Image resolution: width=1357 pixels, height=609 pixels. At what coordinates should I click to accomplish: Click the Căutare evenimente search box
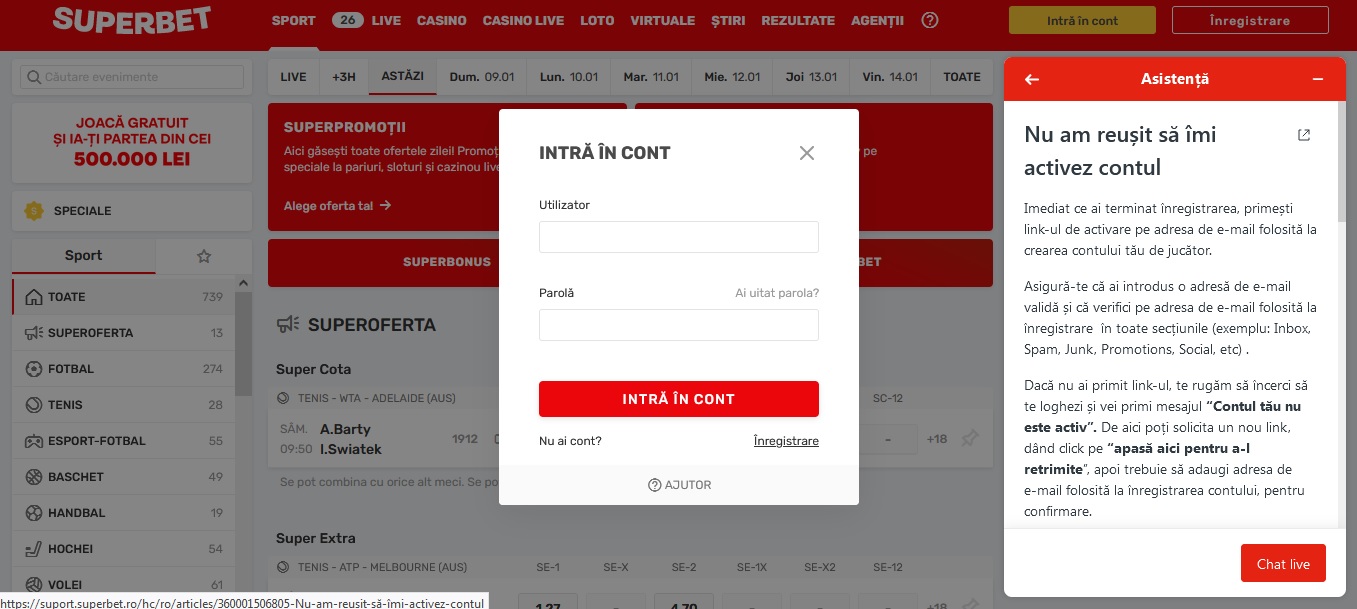click(132, 77)
